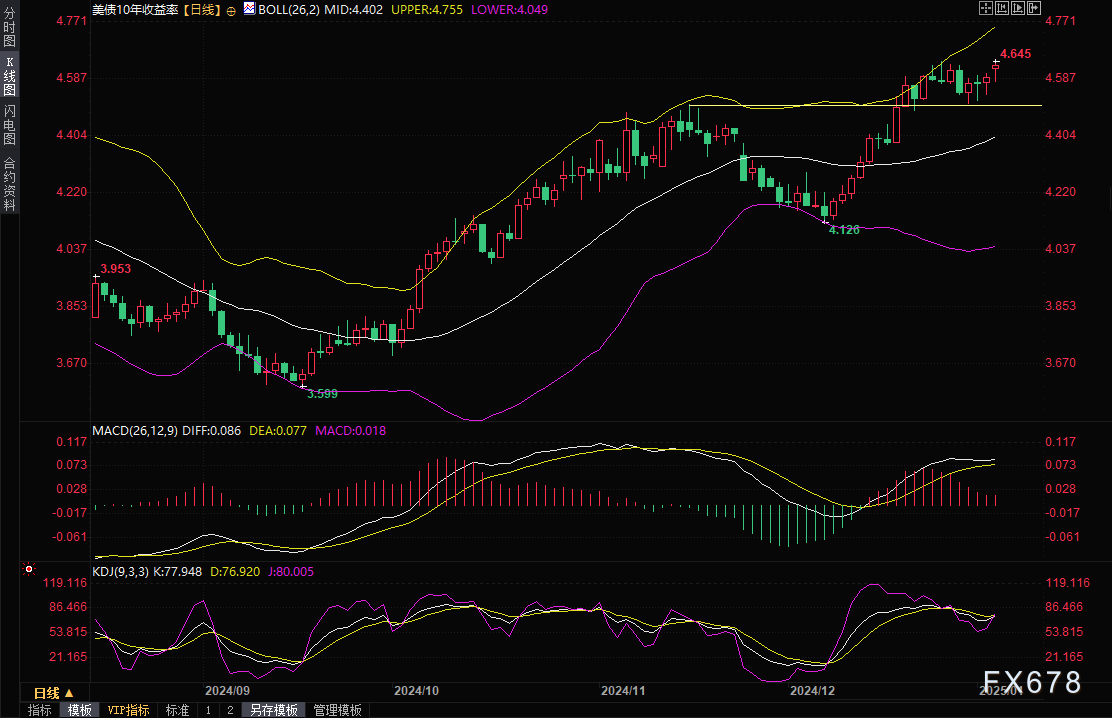Select template number 2
Image resolution: width=1112 pixels, height=718 pixels.
(229, 710)
